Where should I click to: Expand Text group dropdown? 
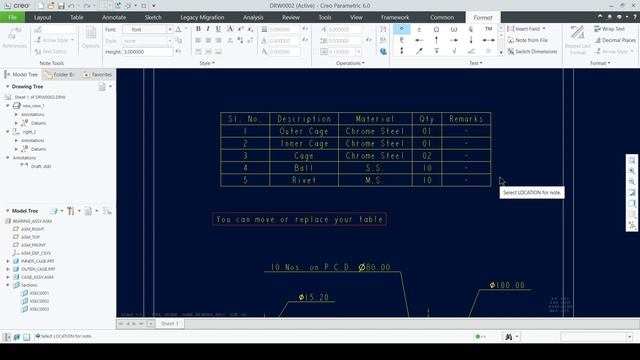476,63
